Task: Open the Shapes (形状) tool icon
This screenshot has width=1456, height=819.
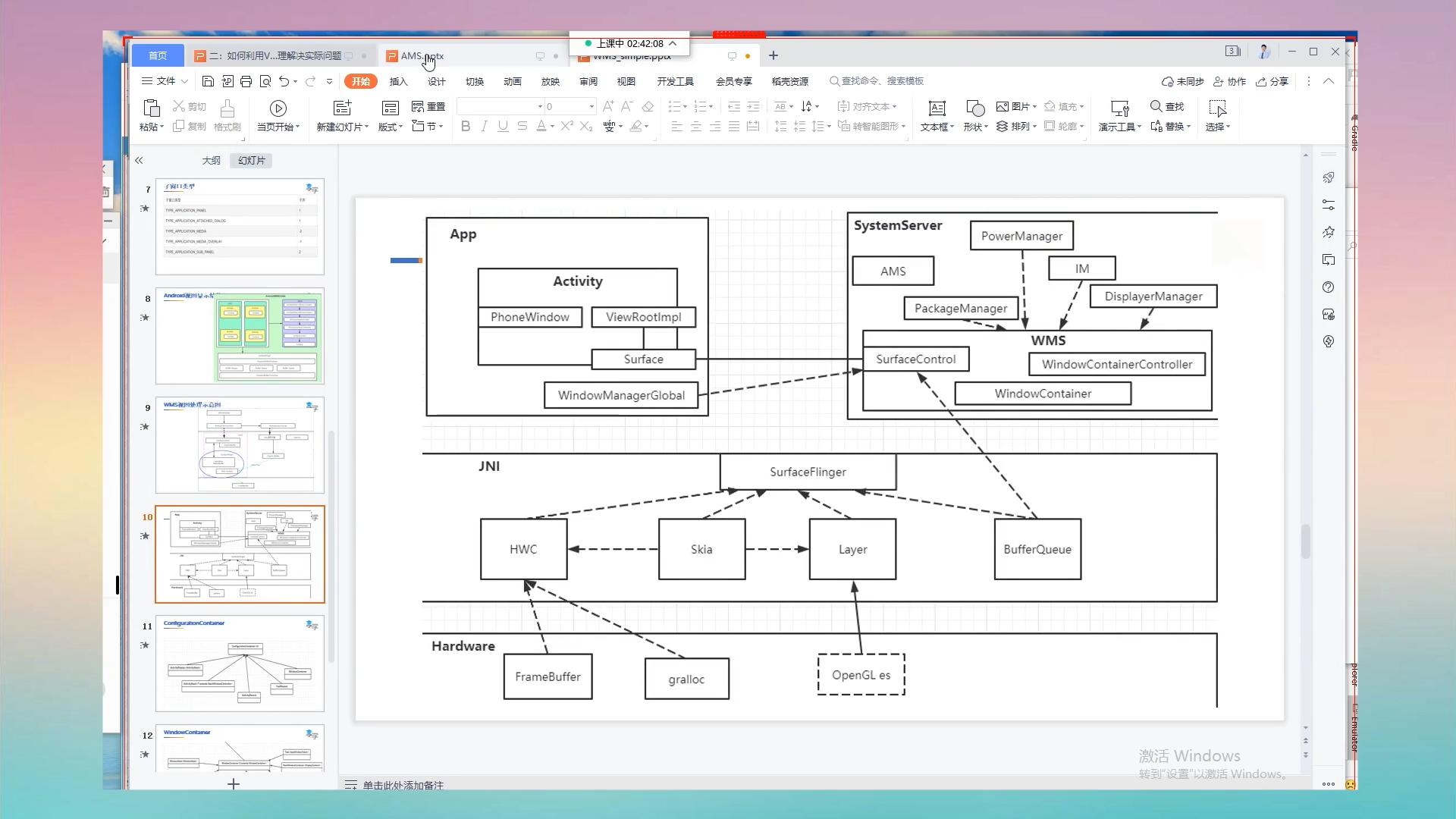Action: click(x=974, y=108)
